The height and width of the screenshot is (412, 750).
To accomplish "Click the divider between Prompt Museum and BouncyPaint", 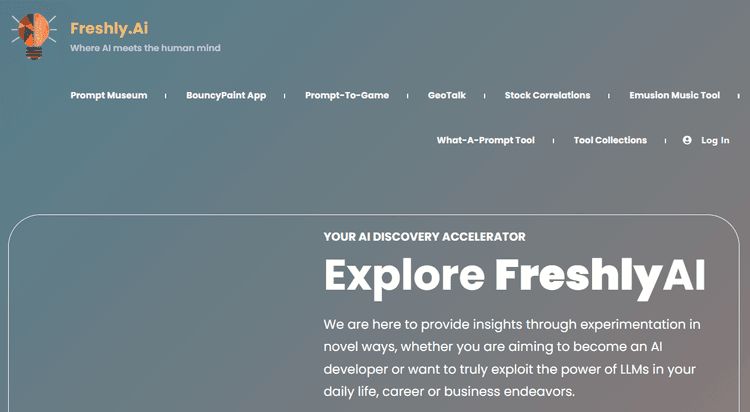I will pos(165,96).
